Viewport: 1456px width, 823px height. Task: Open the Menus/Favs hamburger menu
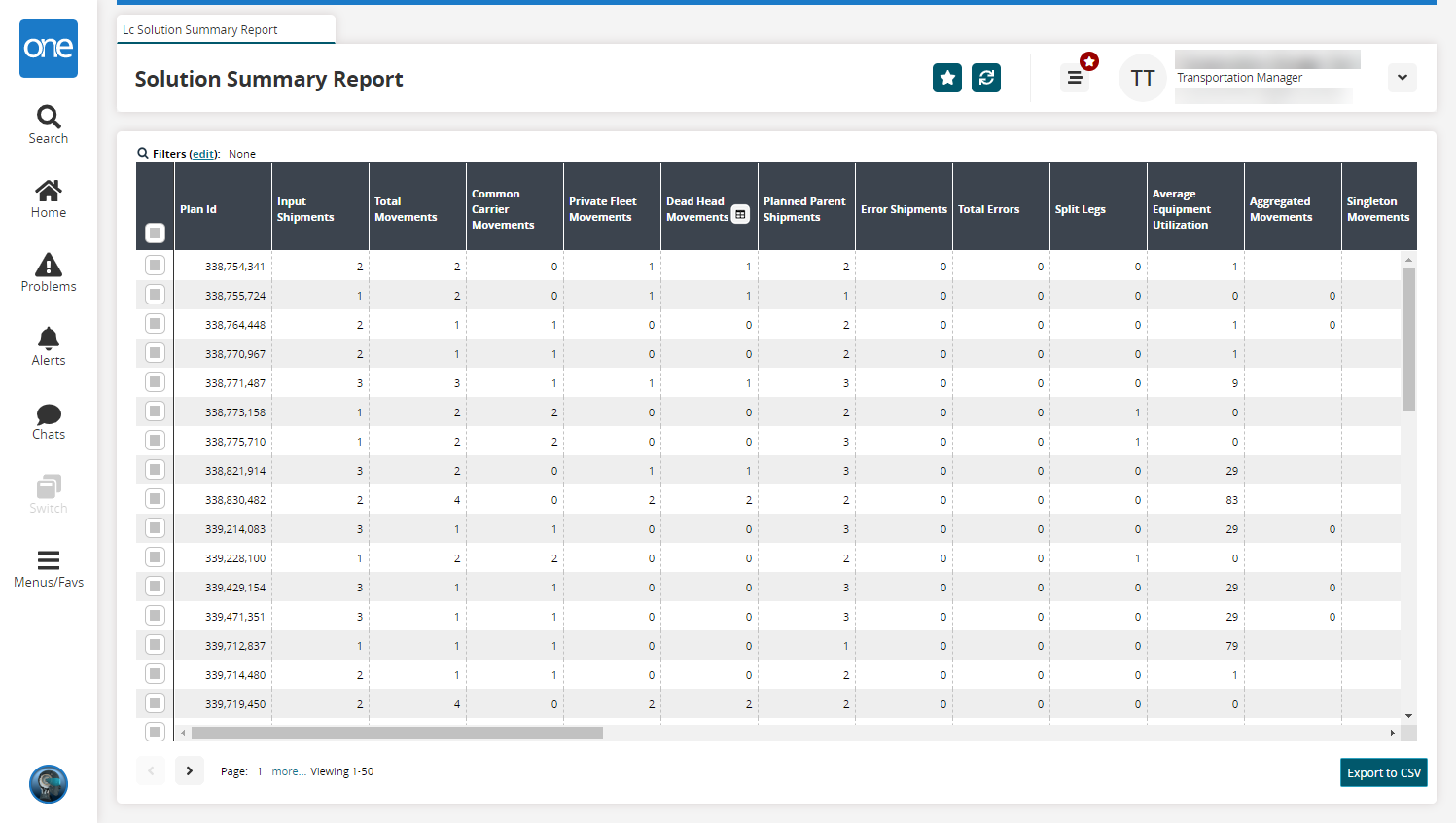pos(49,568)
